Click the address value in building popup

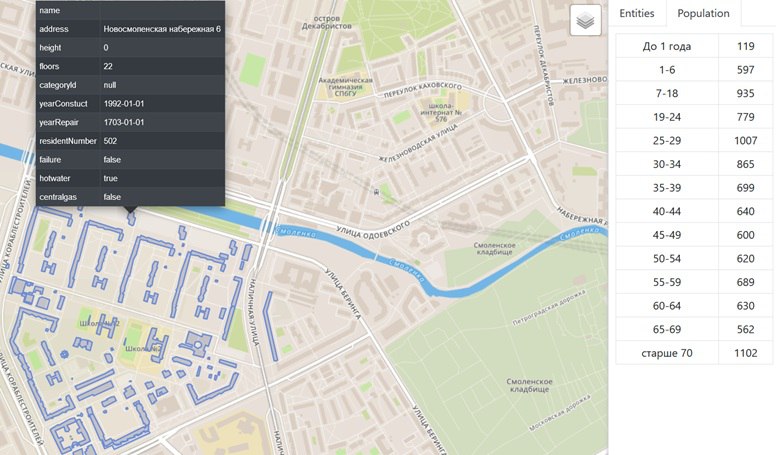162,29
